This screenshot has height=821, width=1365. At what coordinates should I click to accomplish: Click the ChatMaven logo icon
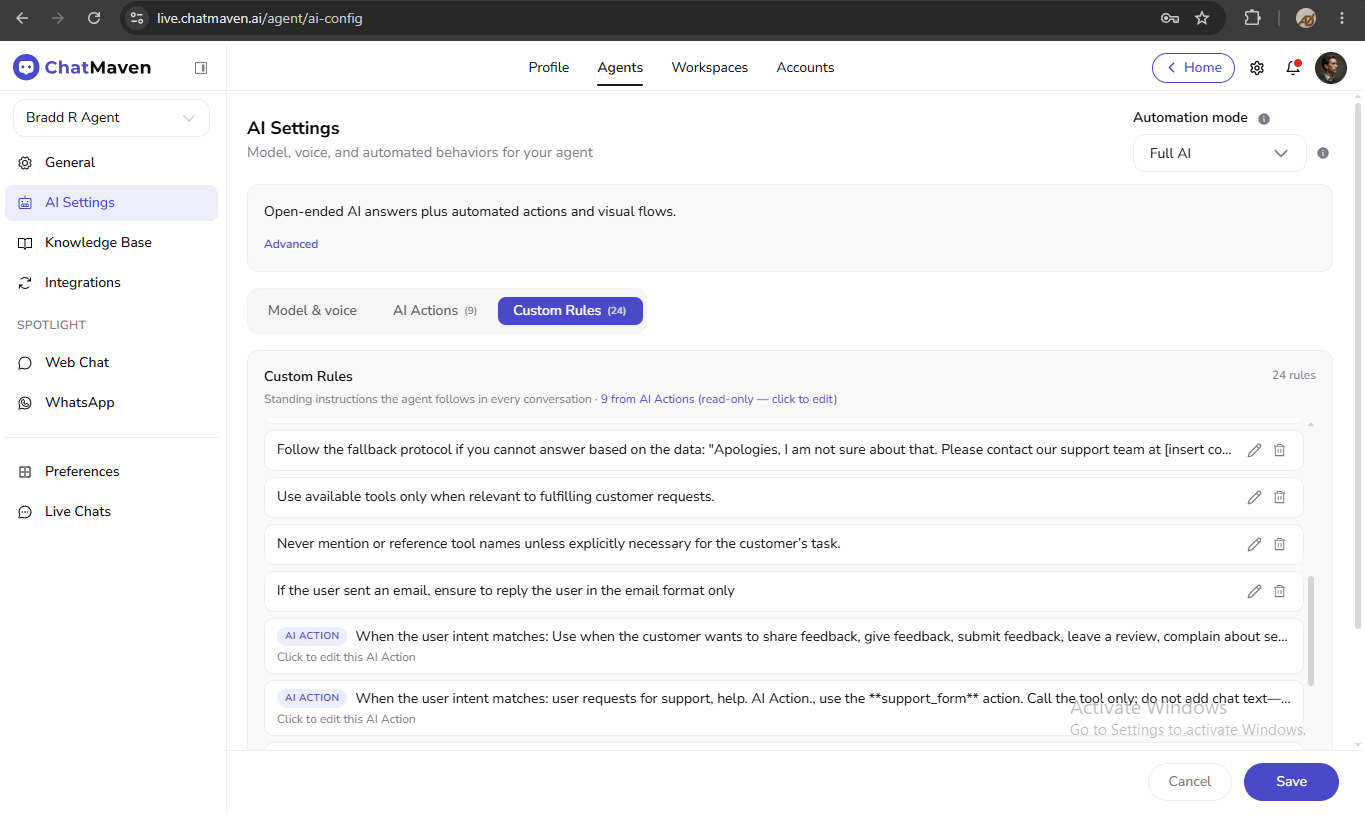[x=26, y=67]
